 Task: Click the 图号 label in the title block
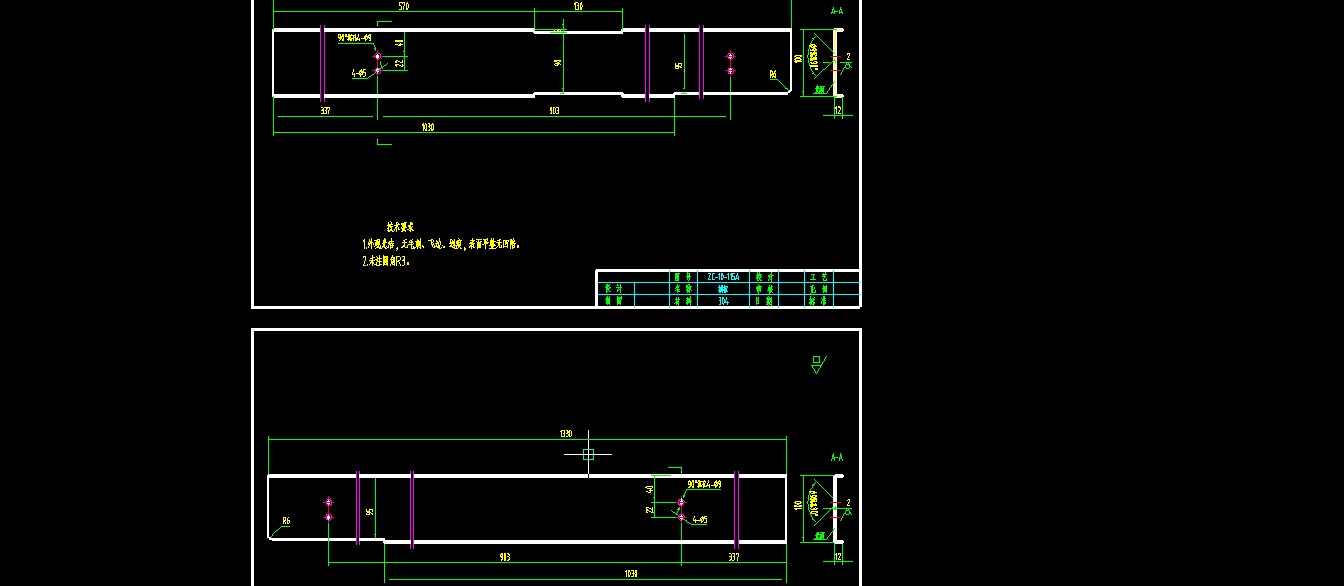click(682, 277)
